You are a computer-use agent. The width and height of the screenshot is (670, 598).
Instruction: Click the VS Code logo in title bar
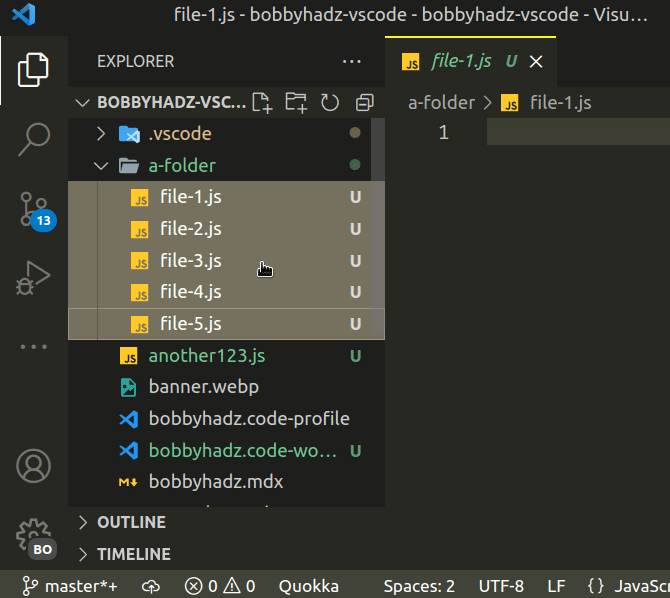point(24,15)
